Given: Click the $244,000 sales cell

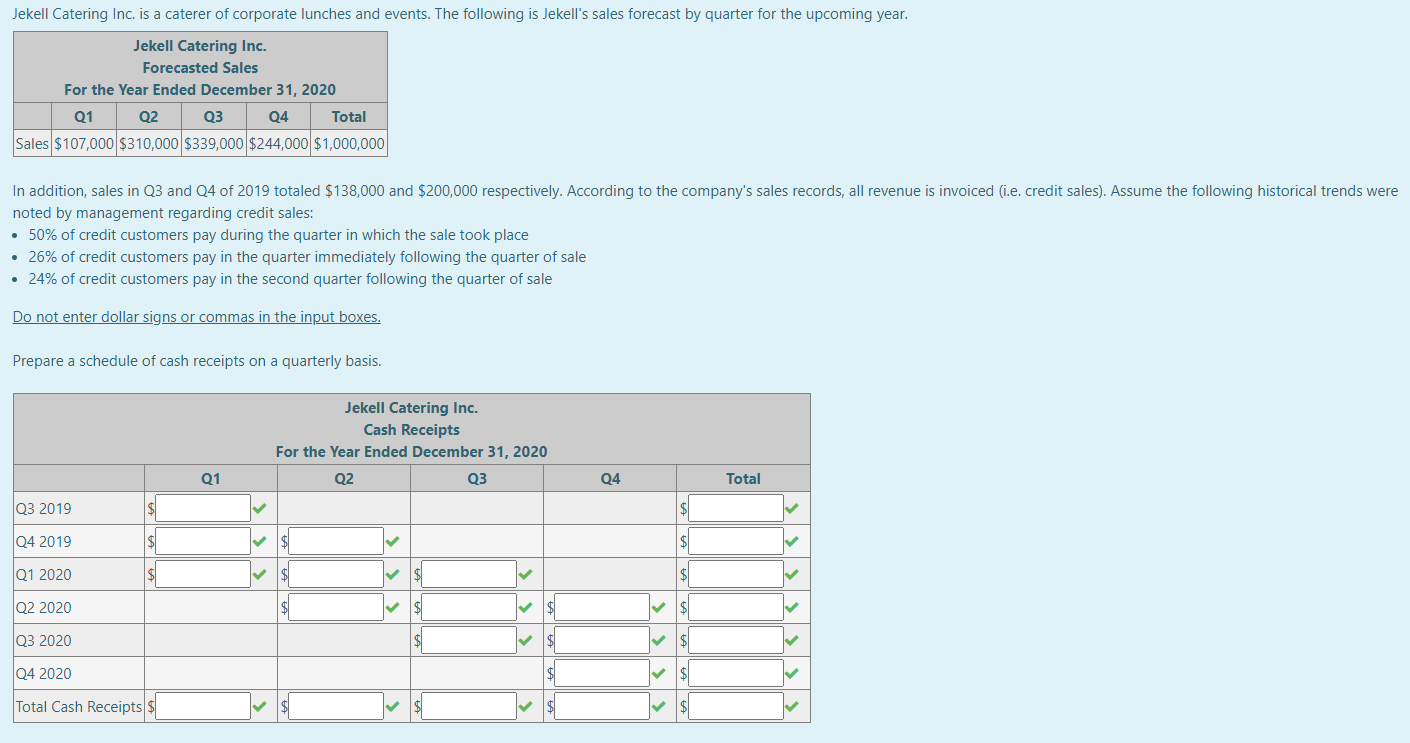Looking at the screenshot, I should (x=279, y=143).
